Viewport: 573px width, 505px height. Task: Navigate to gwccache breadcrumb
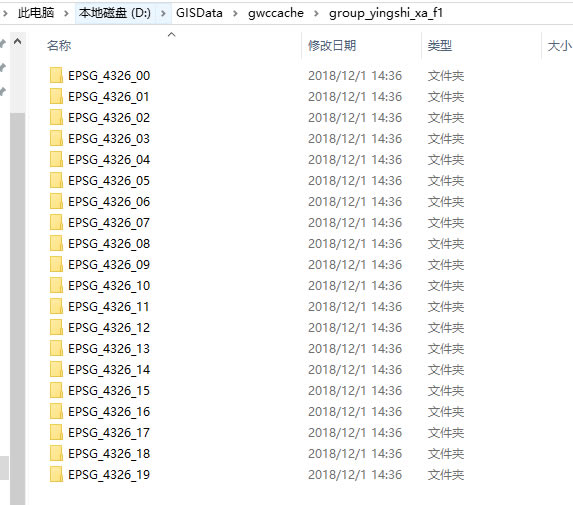[276, 13]
